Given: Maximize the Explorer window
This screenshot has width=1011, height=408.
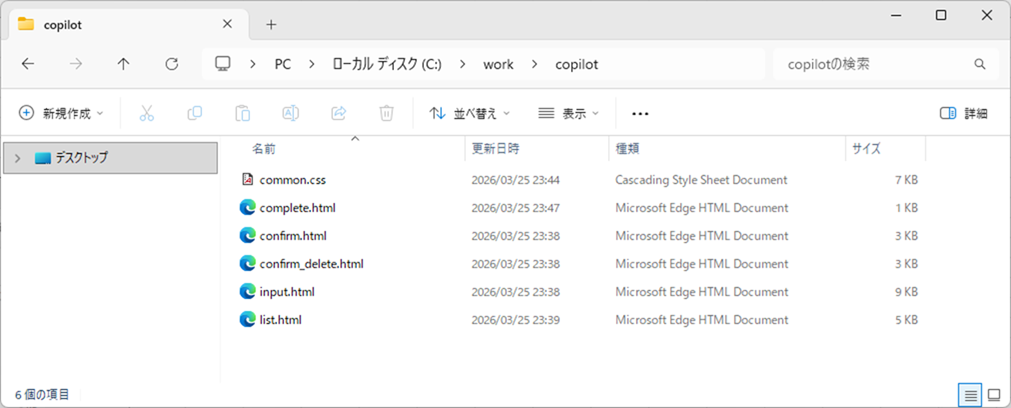Looking at the screenshot, I should click(x=941, y=15).
